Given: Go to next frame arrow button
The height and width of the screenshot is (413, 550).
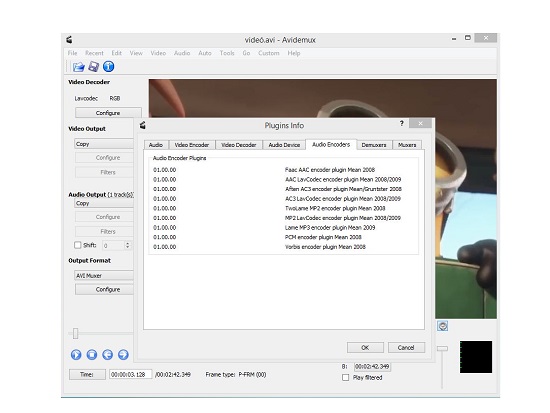Looking at the screenshot, I should point(123,355).
